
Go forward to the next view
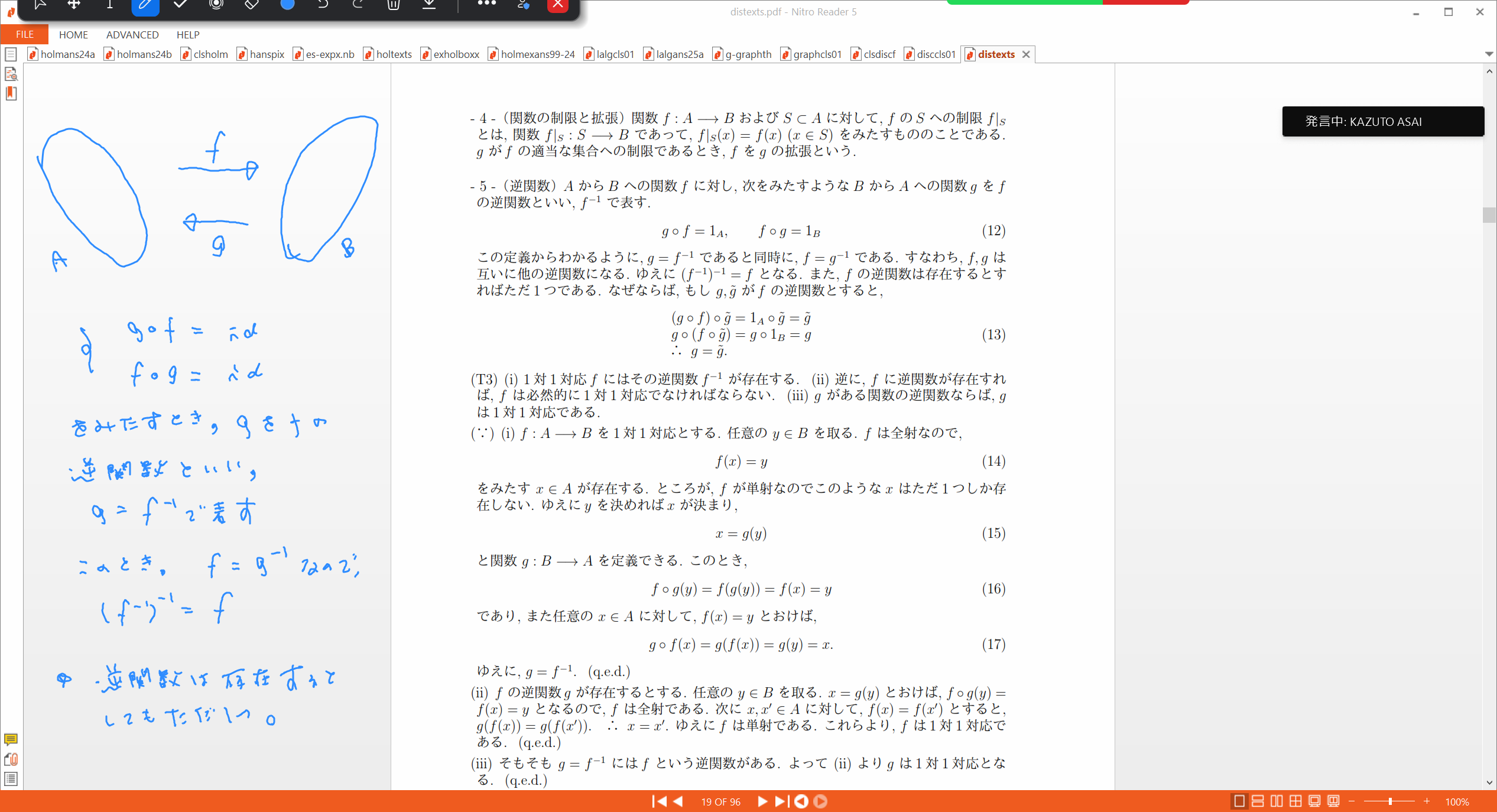click(820, 801)
